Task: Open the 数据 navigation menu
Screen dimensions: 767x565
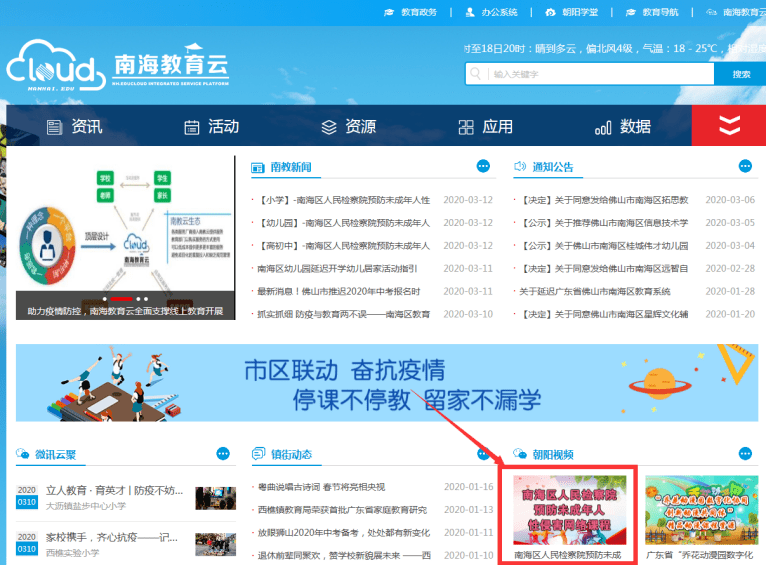Action: coord(623,127)
